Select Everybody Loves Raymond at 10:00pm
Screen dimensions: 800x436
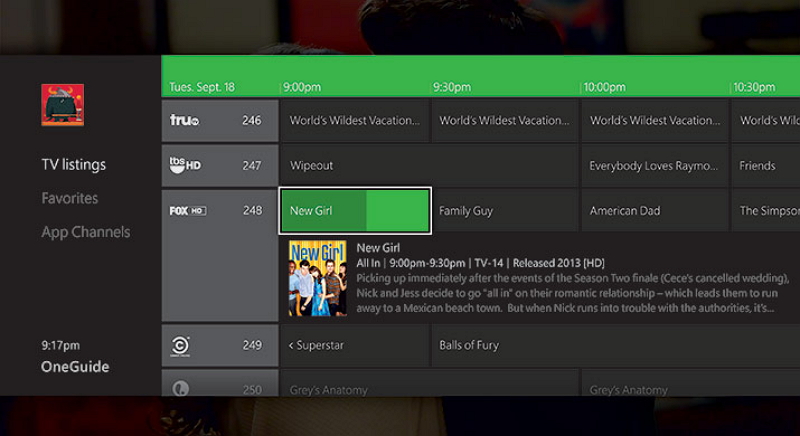pos(655,165)
